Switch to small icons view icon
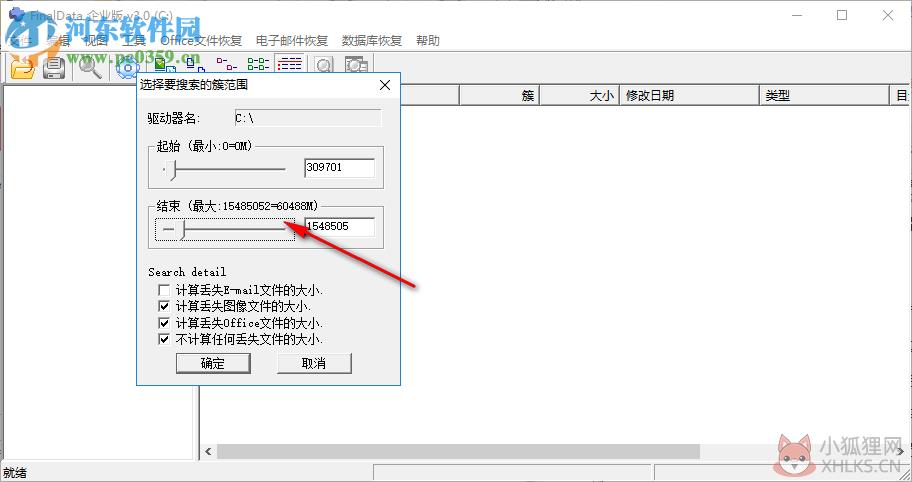 197,64
